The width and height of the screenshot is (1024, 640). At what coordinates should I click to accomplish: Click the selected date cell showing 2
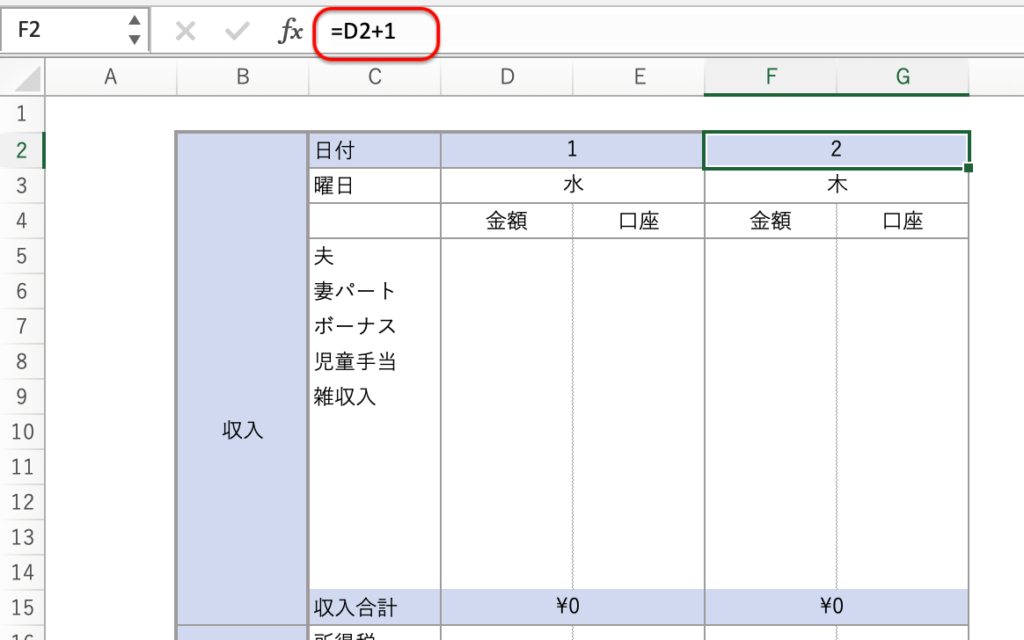[x=836, y=150]
